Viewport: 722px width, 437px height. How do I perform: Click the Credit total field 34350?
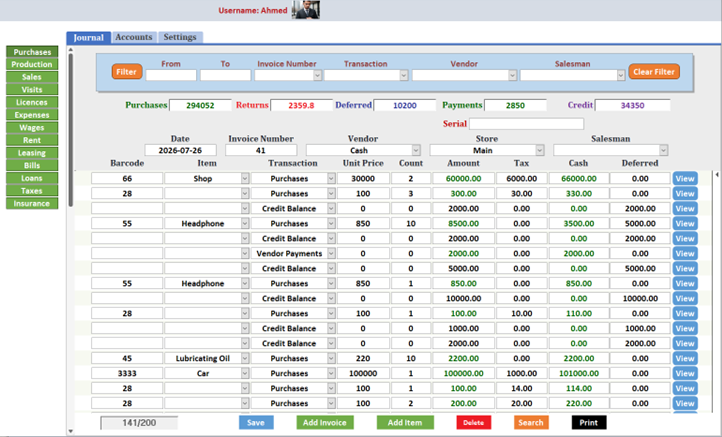(632, 105)
